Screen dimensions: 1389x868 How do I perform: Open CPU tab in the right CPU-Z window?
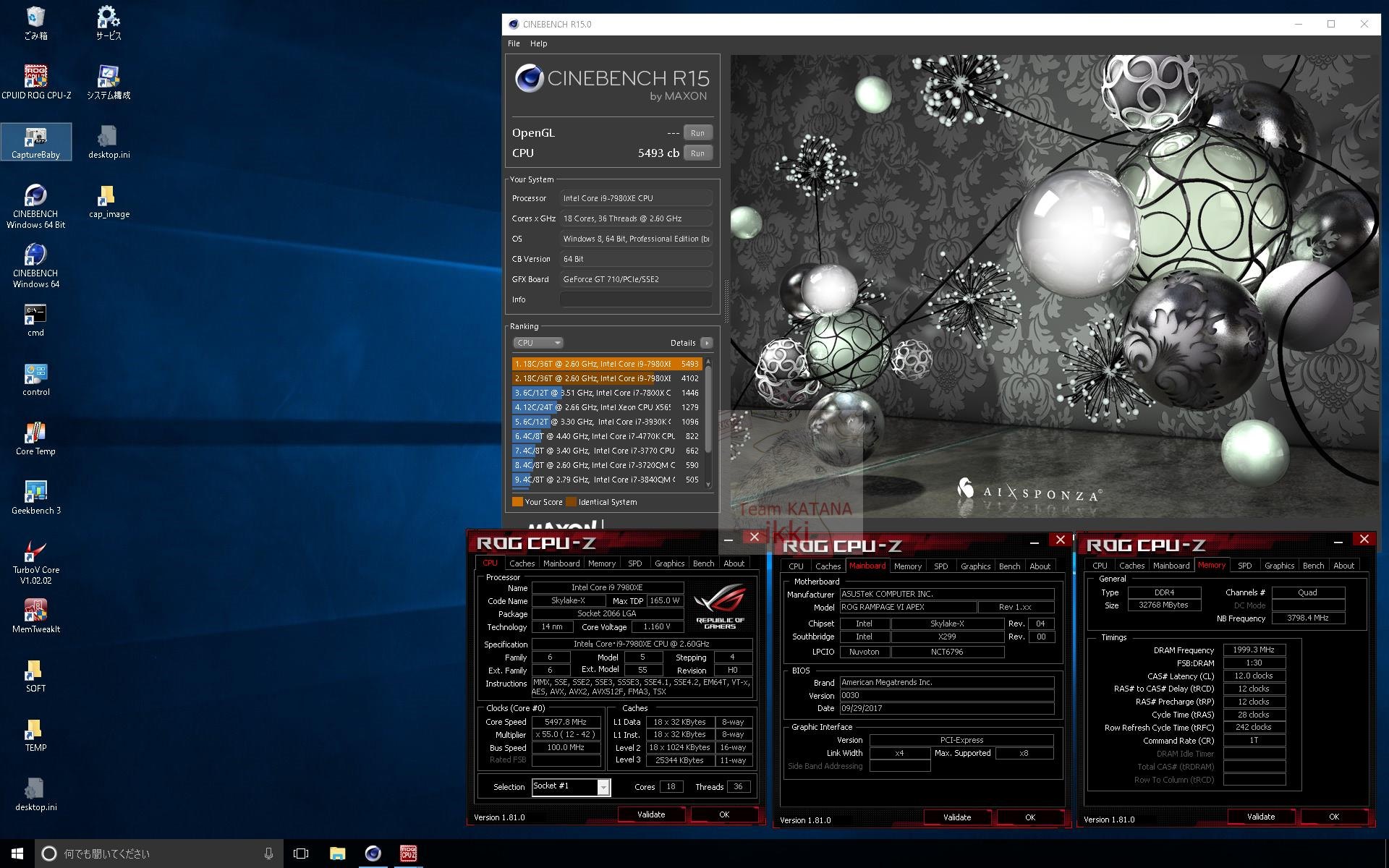click(1100, 566)
